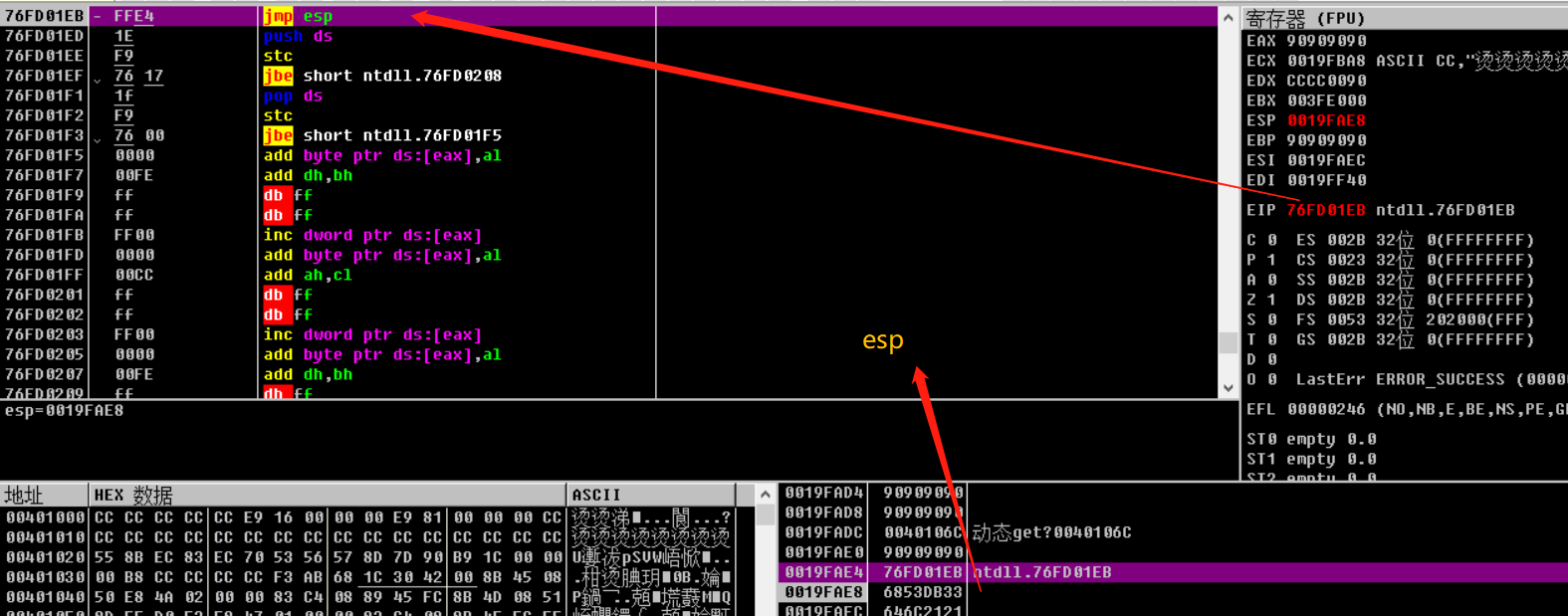The width and height of the screenshot is (1568, 616).
Task: Select stack row at address 0019FAD4
Action: (x=1173, y=493)
